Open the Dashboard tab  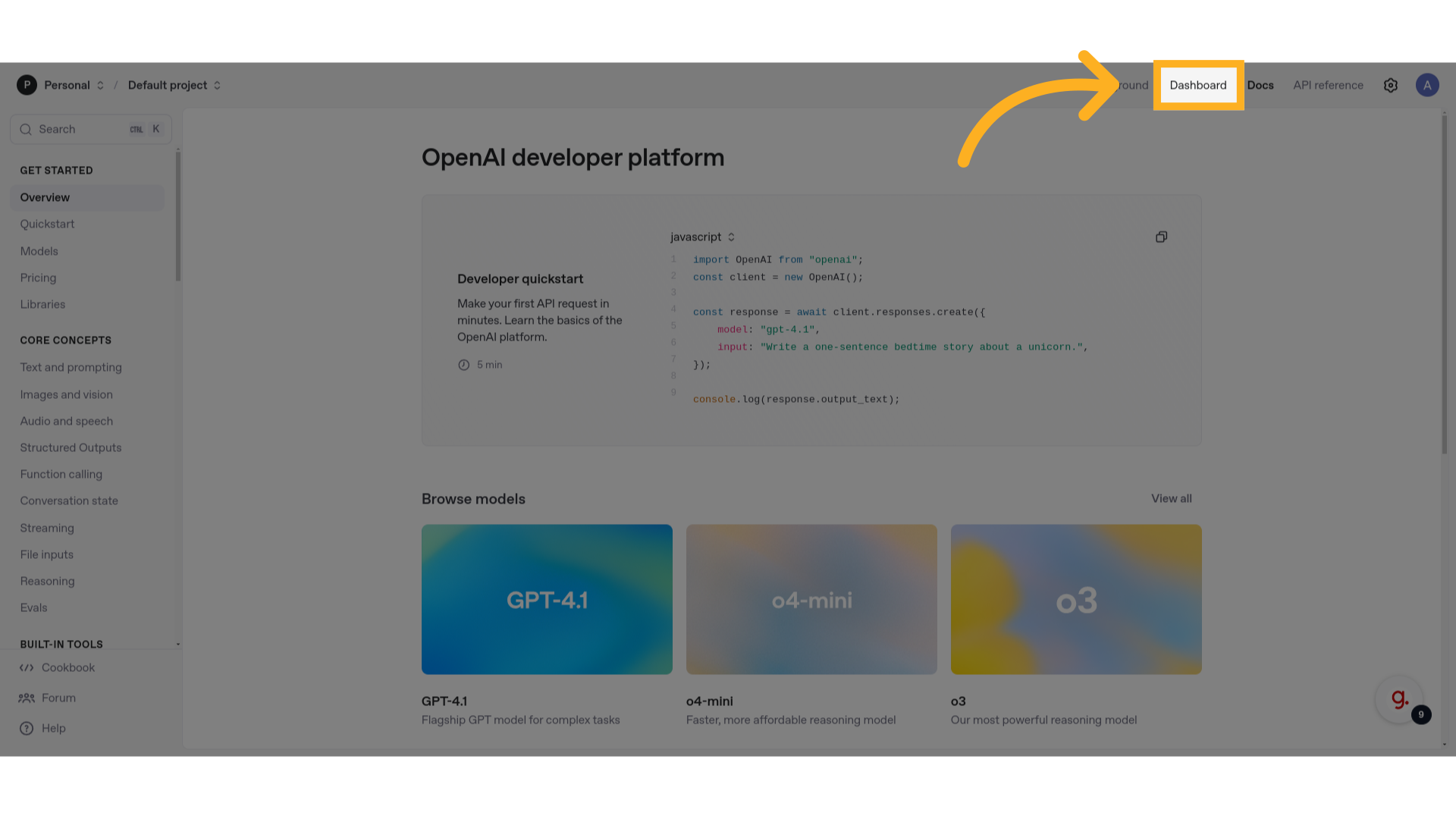point(1198,85)
